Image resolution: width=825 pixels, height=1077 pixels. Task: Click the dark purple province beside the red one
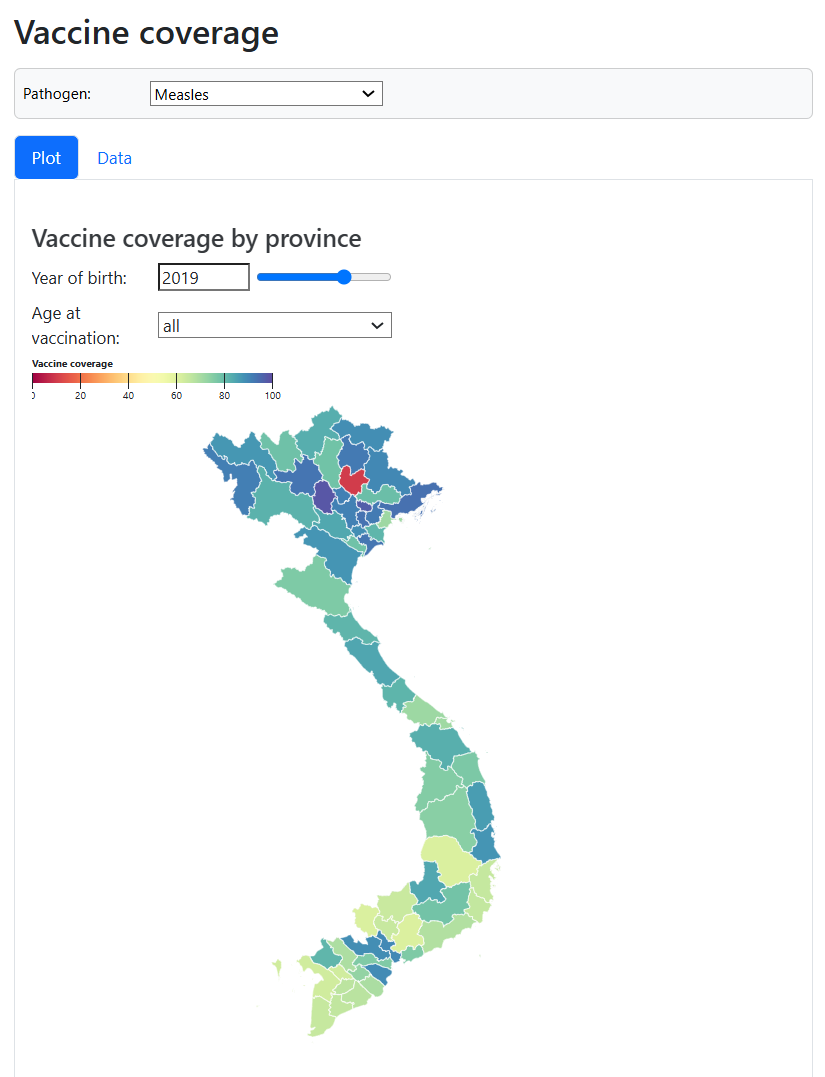click(324, 496)
